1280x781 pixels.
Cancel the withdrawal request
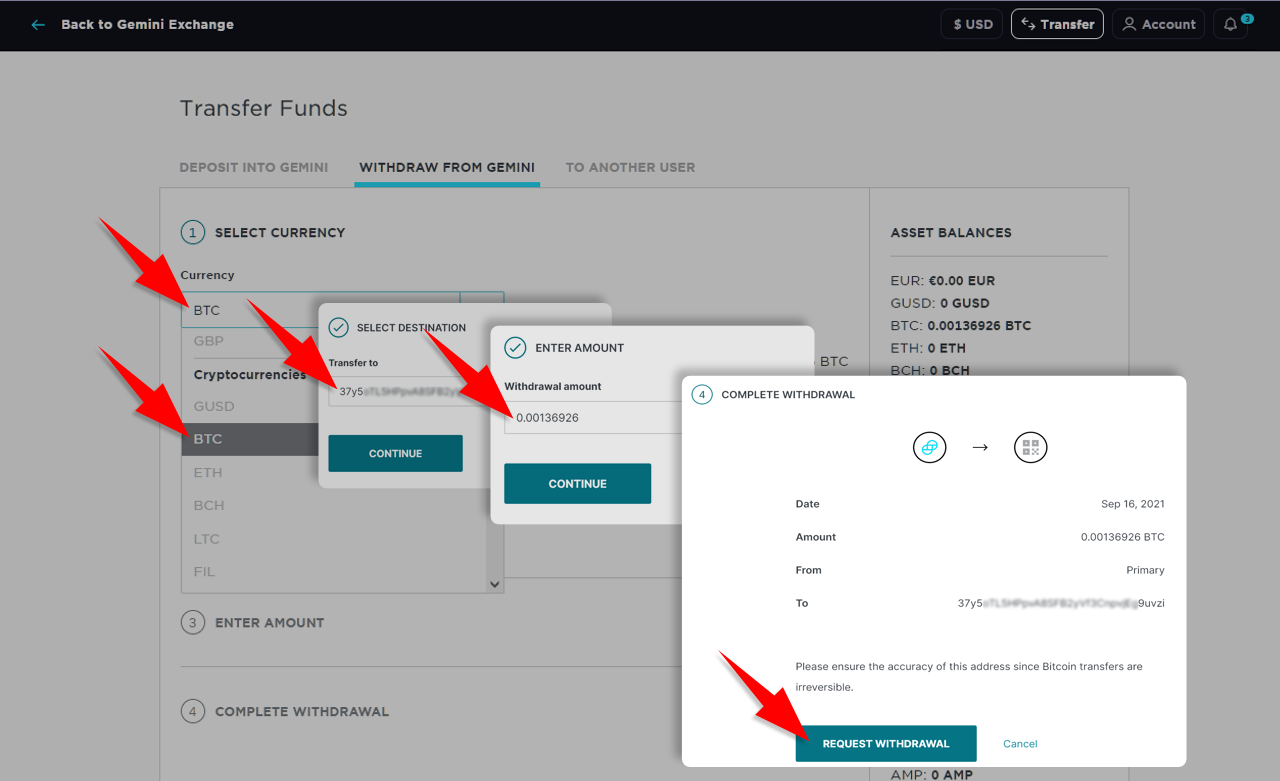1020,743
